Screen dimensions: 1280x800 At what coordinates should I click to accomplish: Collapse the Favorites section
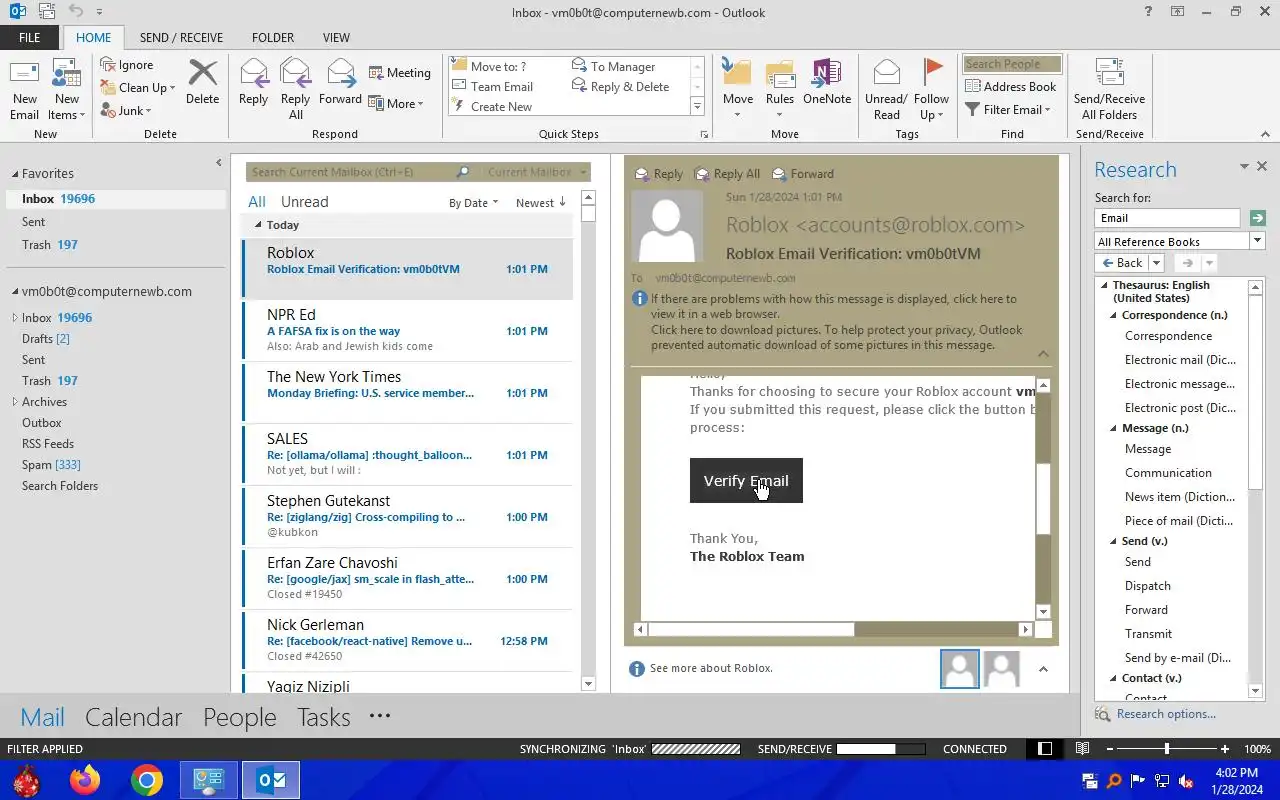[15, 174]
